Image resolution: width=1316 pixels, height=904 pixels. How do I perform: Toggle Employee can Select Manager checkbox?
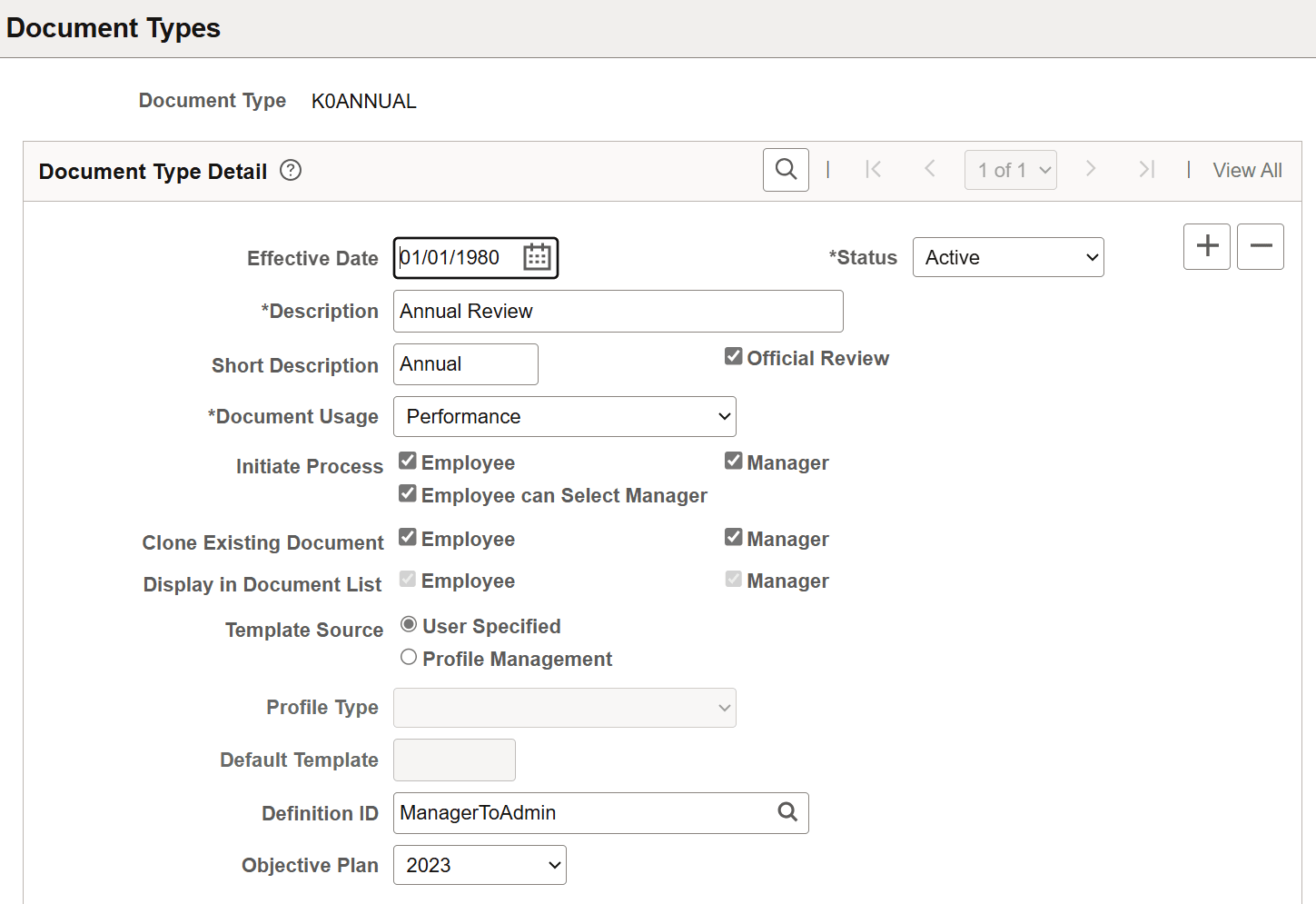[408, 494]
